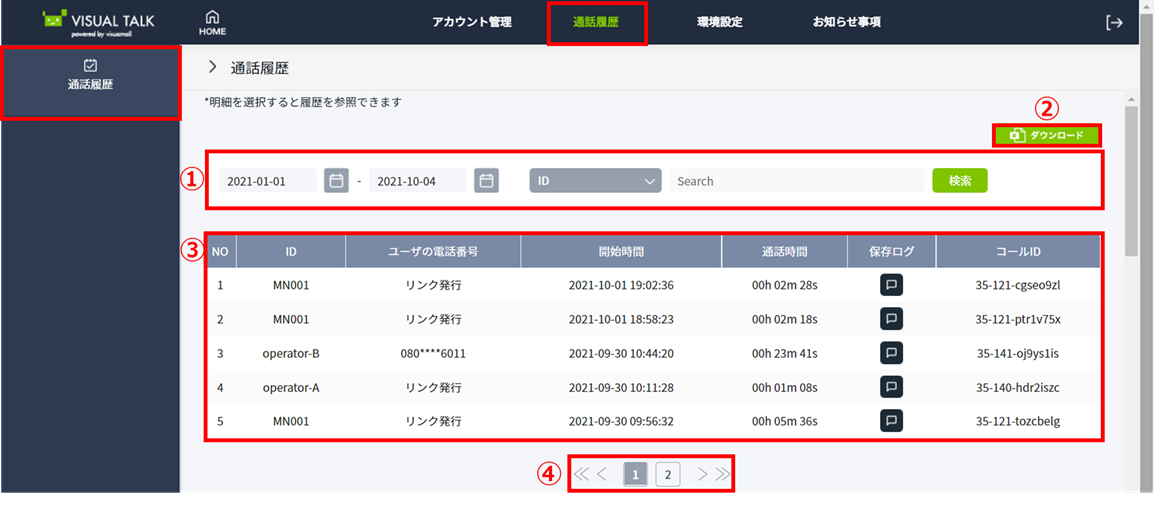Select 通話履歴 in the left sidebar
Image resolution: width=1154 pixels, height=508 pixels.
90,75
